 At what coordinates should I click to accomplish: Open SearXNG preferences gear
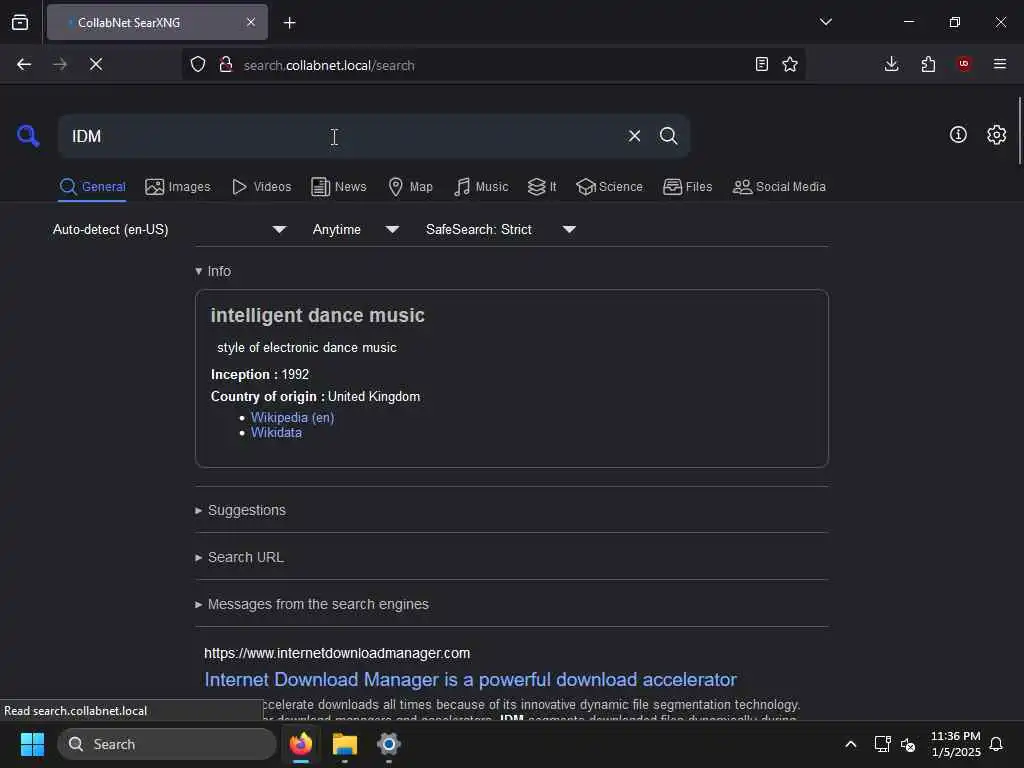[996, 135]
